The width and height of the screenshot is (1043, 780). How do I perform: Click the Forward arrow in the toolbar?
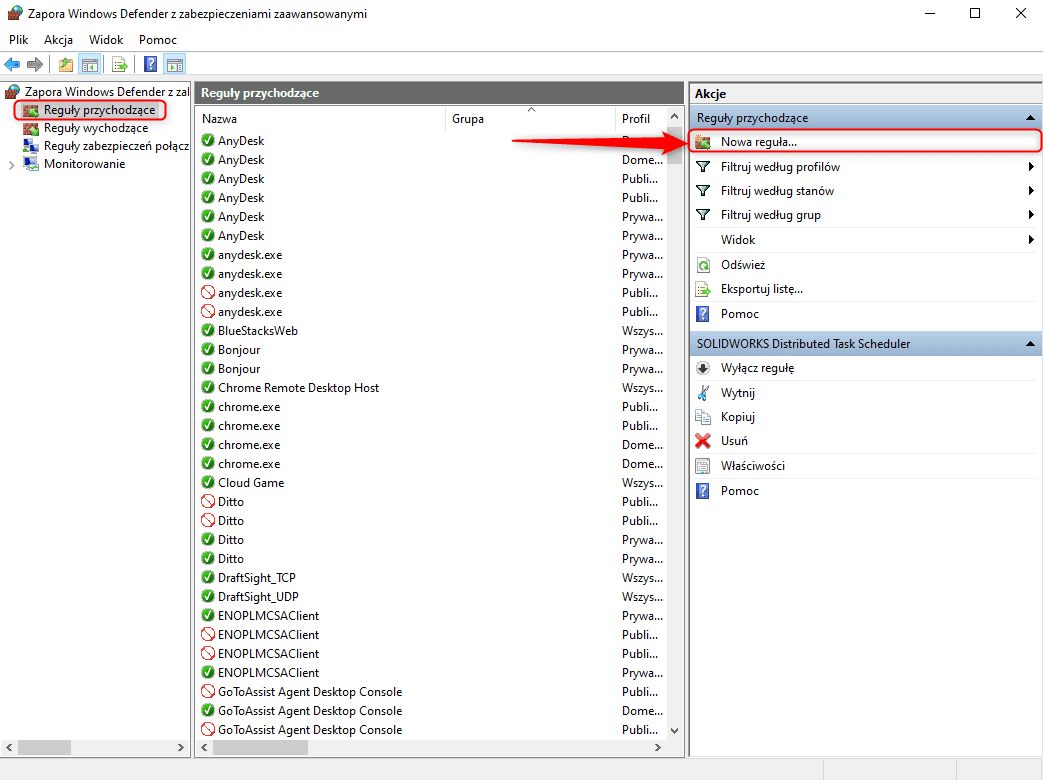[35, 65]
